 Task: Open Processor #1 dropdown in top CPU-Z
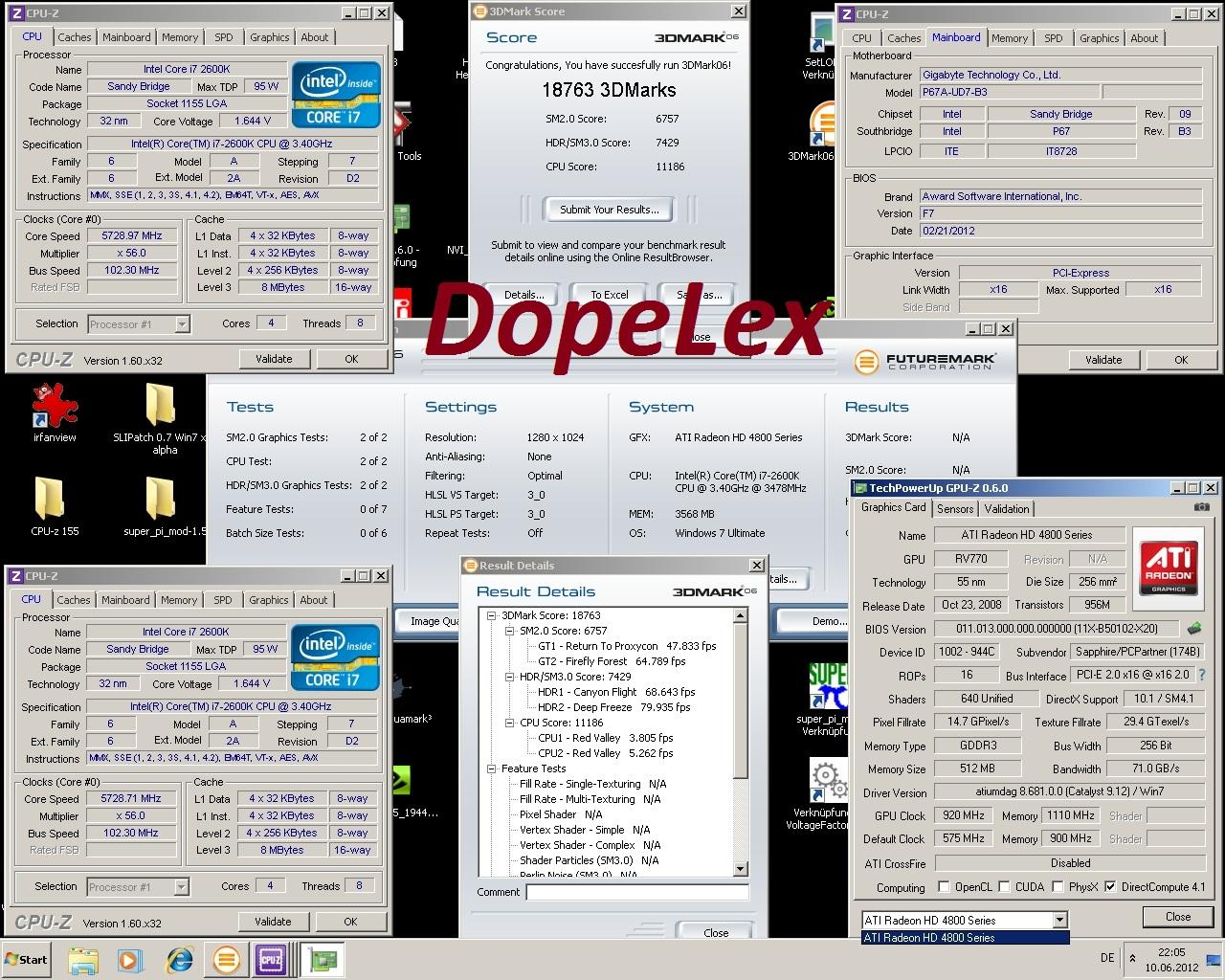tap(182, 324)
